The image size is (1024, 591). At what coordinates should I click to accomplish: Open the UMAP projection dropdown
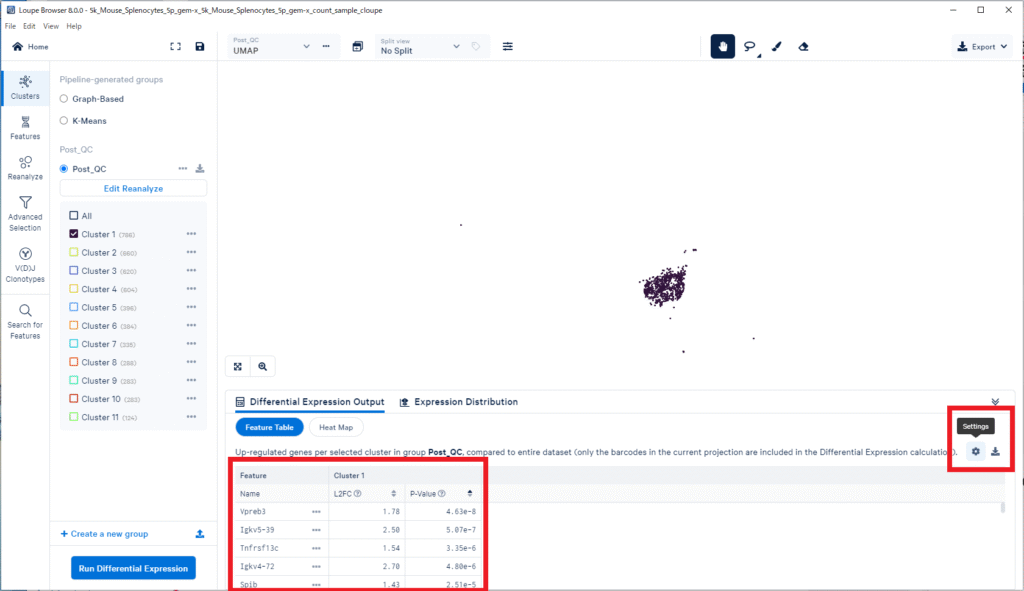272,46
